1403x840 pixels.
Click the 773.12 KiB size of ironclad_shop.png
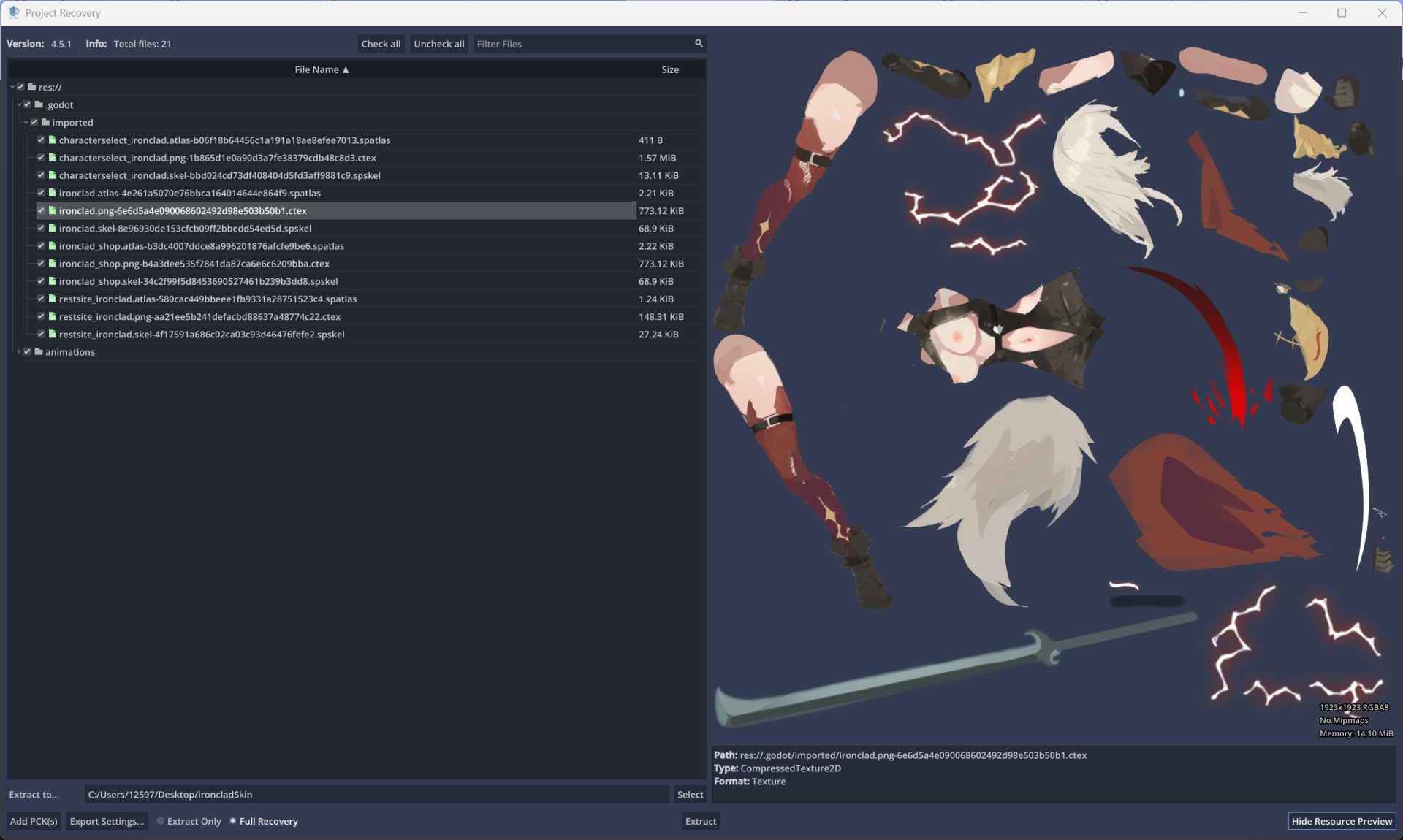(x=661, y=263)
